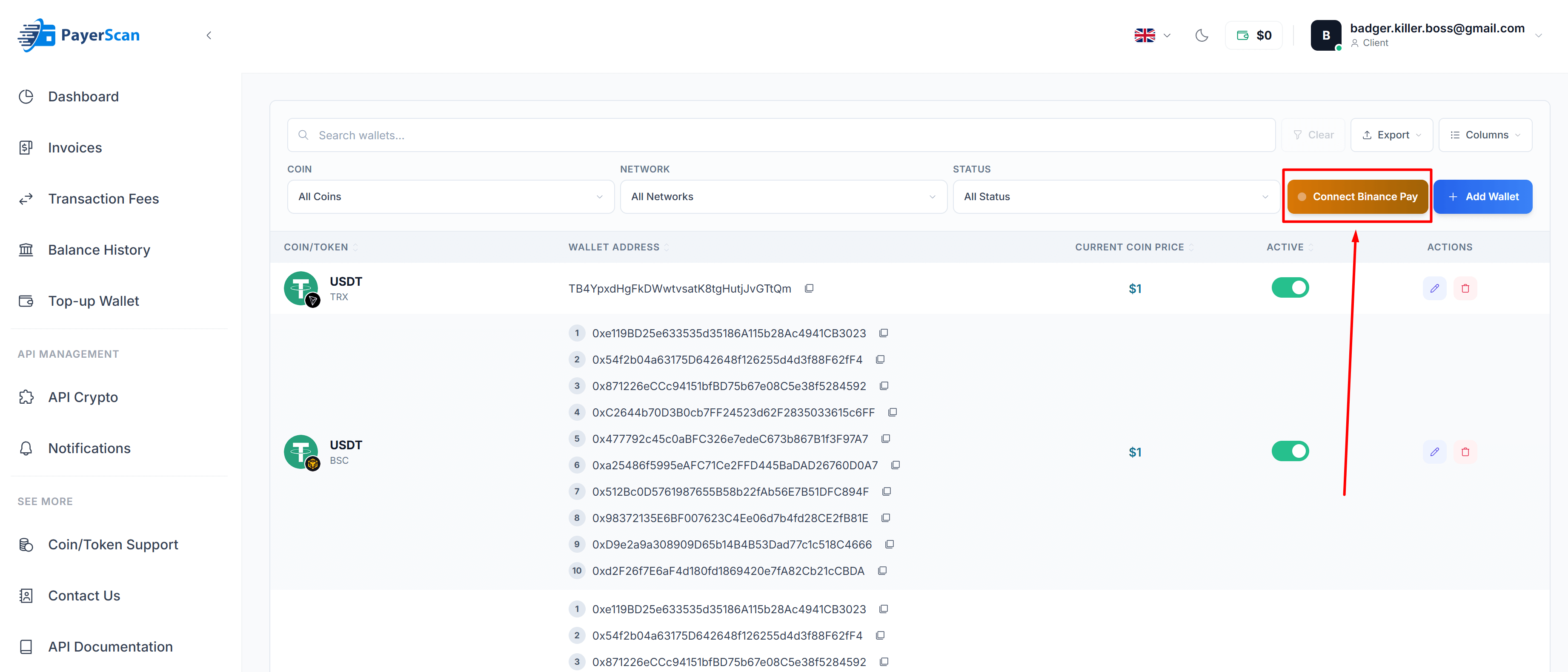
Task: Open Notifications panel
Action: point(89,448)
